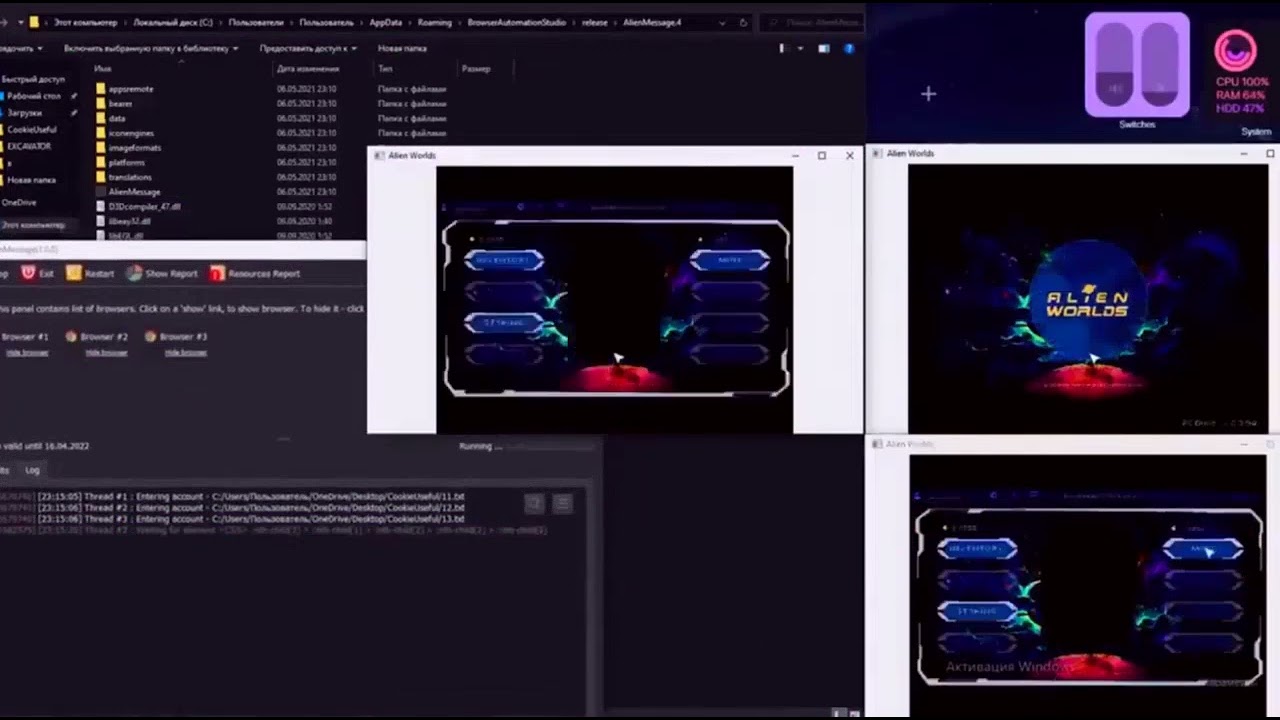Click the Explorer address bar refresh icon

pyautogui.click(x=743, y=22)
